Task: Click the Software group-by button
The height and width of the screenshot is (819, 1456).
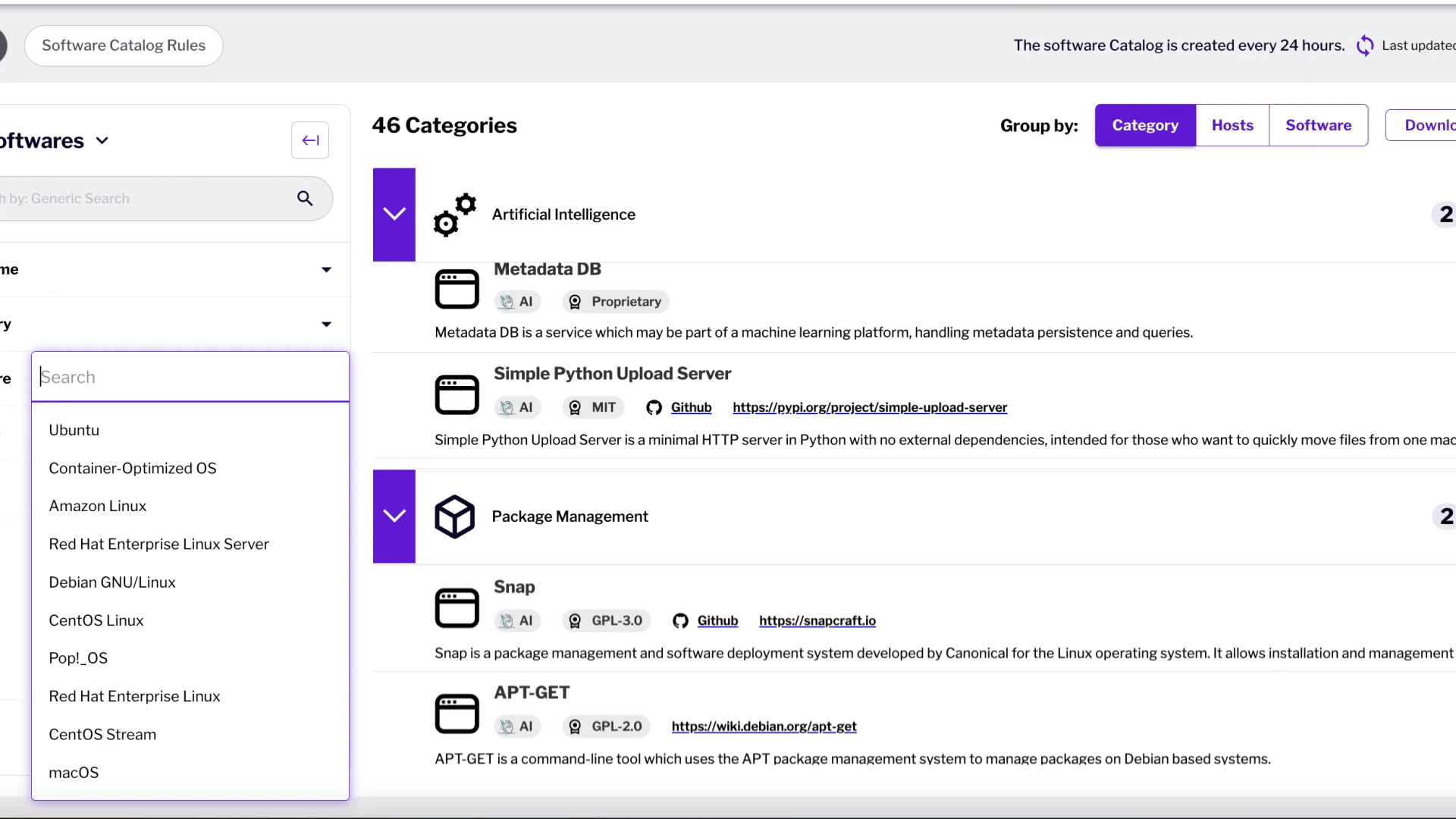Action: tap(1318, 125)
